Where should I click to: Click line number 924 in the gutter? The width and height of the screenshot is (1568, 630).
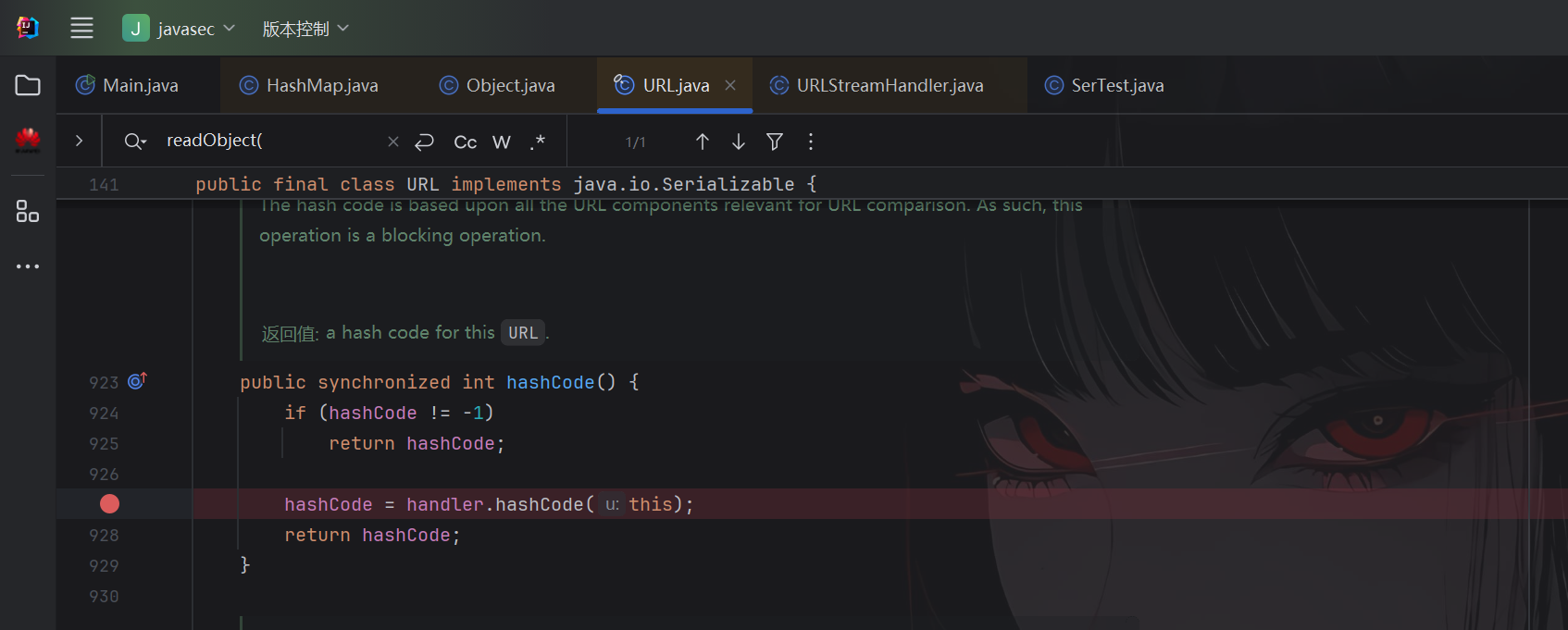coord(104,414)
